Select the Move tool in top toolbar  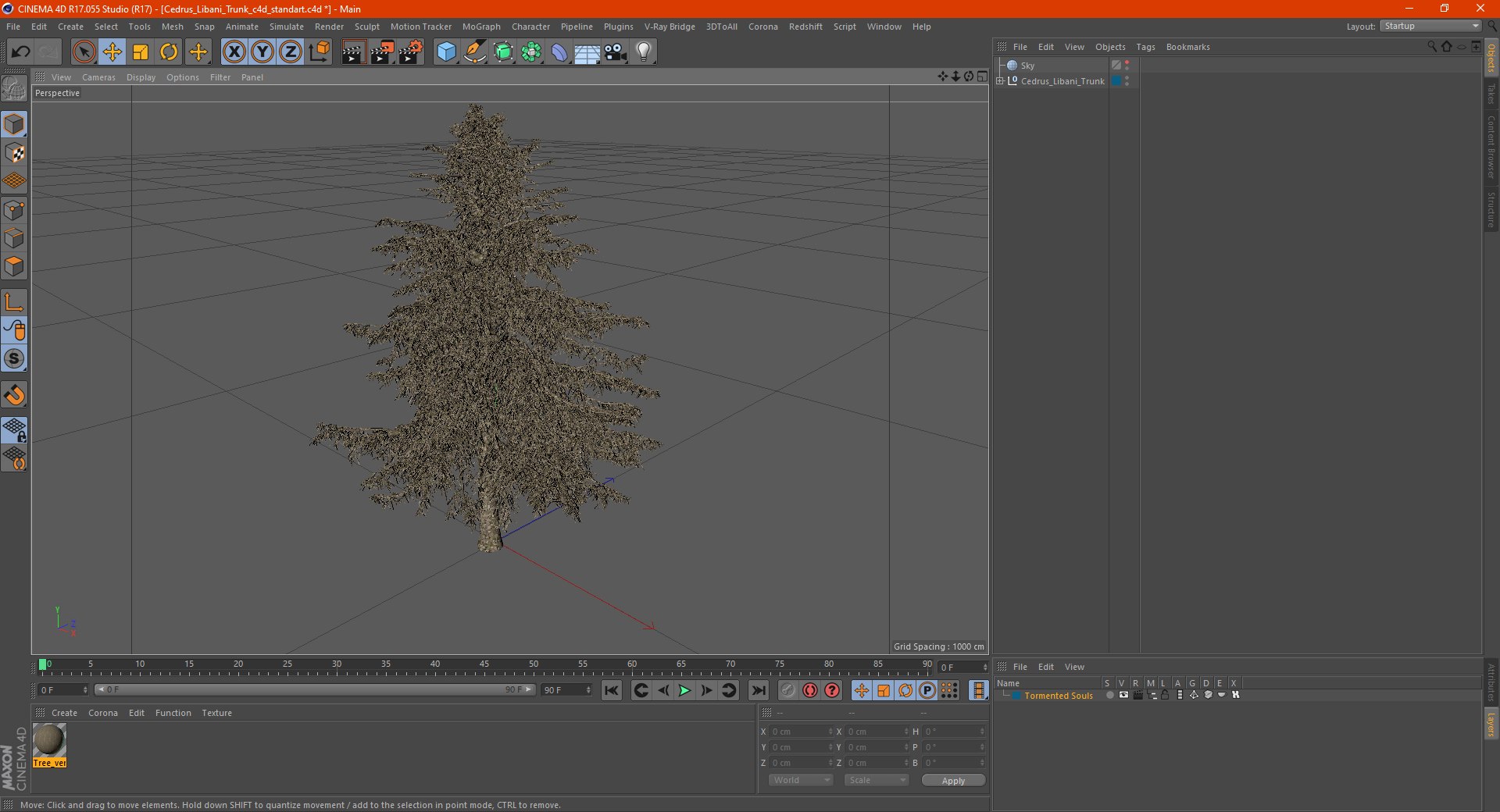112,52
